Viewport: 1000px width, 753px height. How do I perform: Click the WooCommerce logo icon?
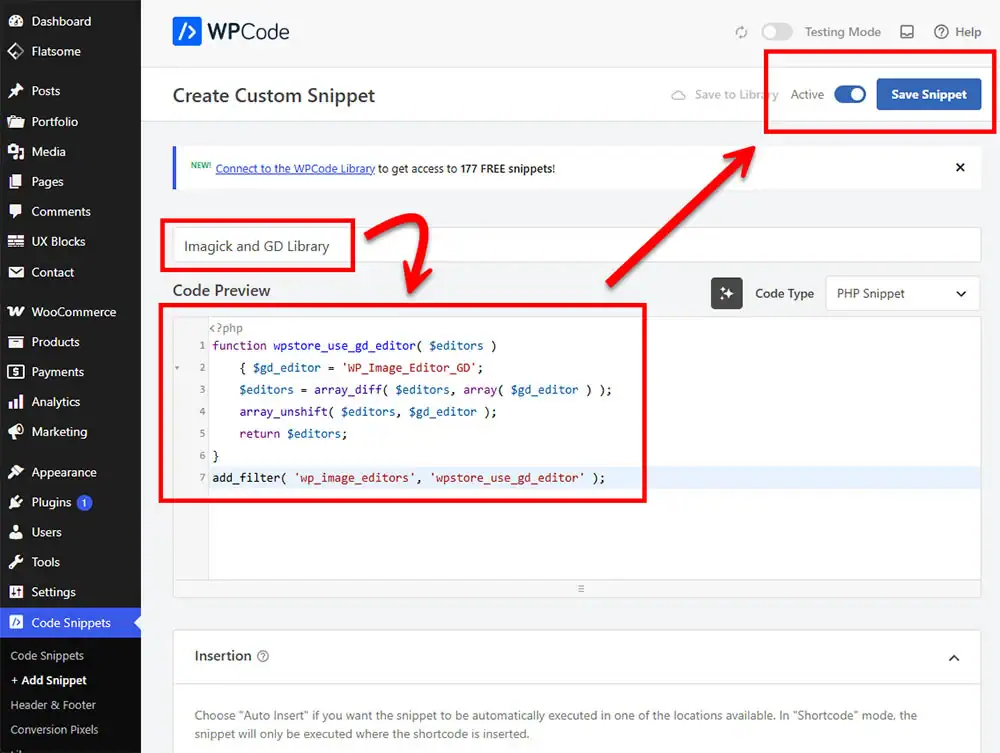tap(16, 312)
